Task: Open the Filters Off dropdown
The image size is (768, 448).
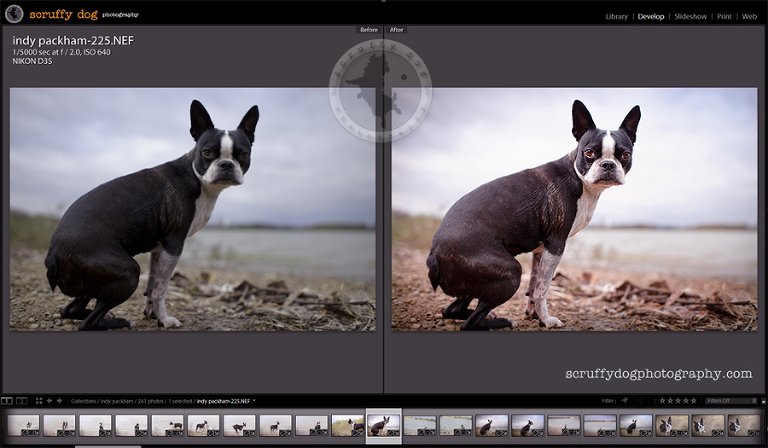Action: coord(730,400)
